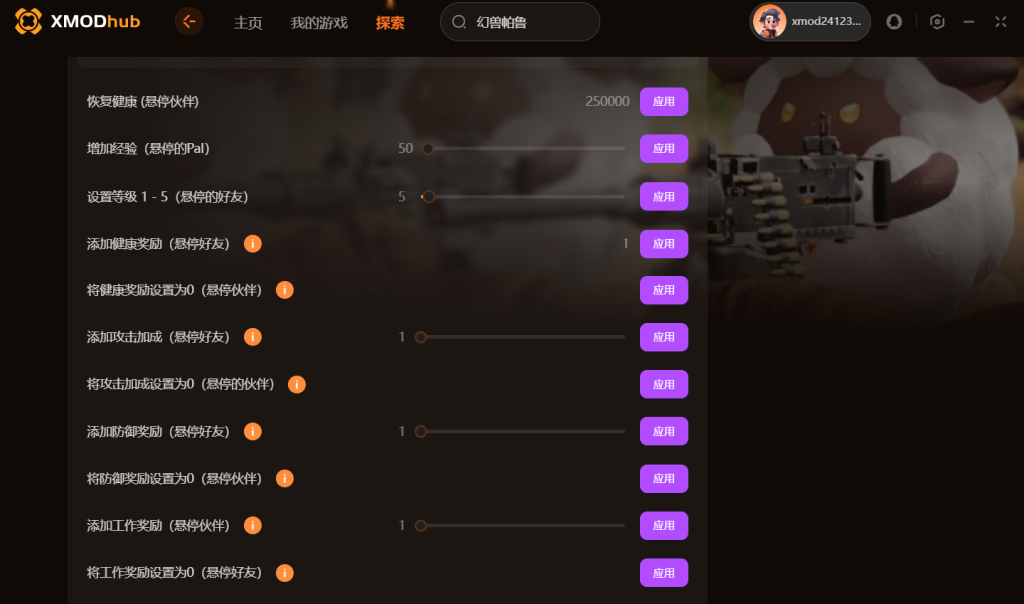Focus the 幻兽帕鲁 search field
Screen dimensions: 1024x604
[520, 22]
